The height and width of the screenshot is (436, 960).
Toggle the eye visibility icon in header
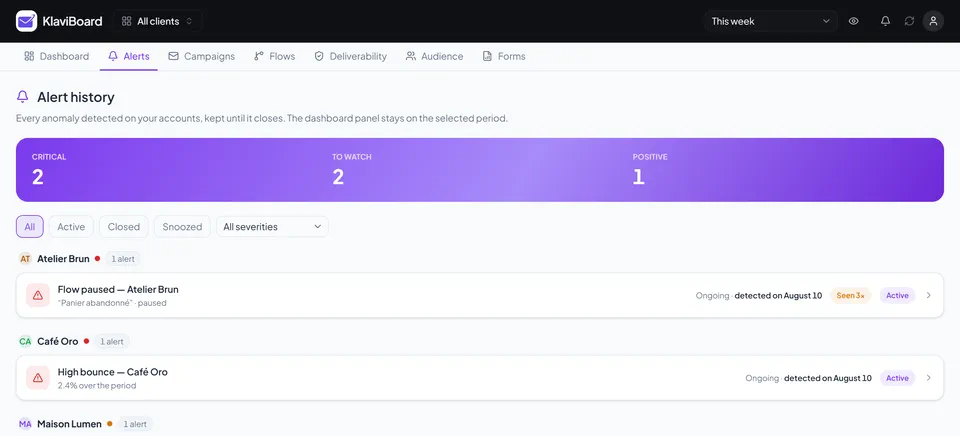click(x=853, y=21)
